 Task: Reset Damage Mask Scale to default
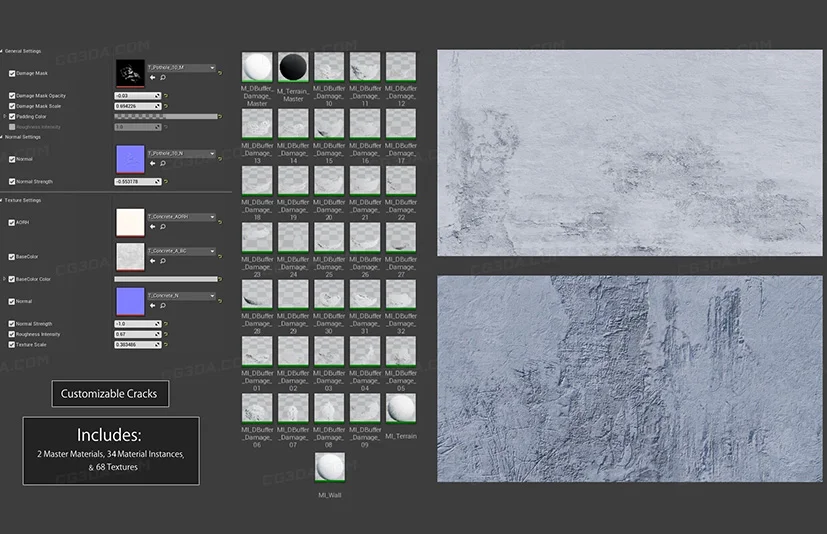coord(166,106)
